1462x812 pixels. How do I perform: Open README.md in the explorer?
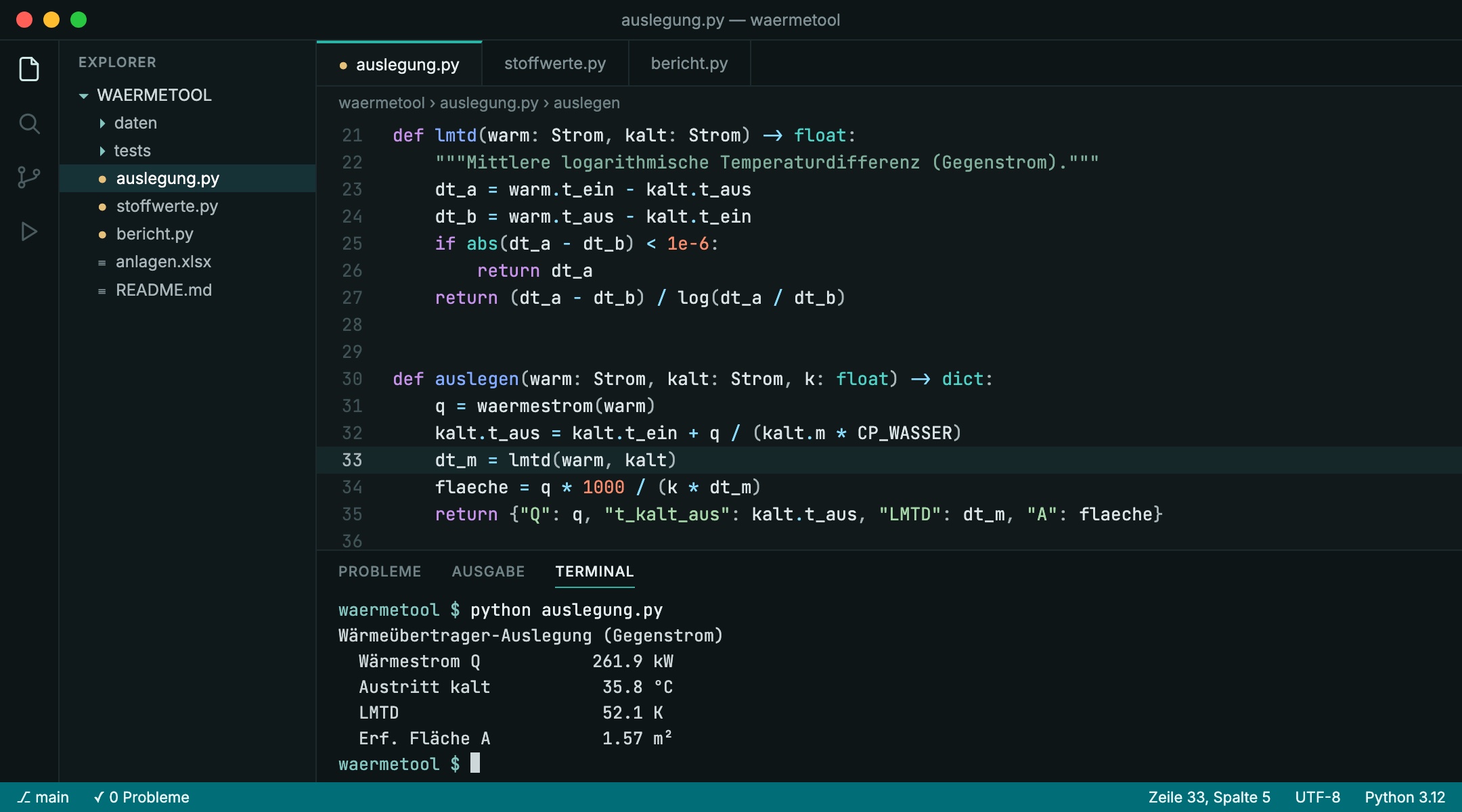[187, 290]
